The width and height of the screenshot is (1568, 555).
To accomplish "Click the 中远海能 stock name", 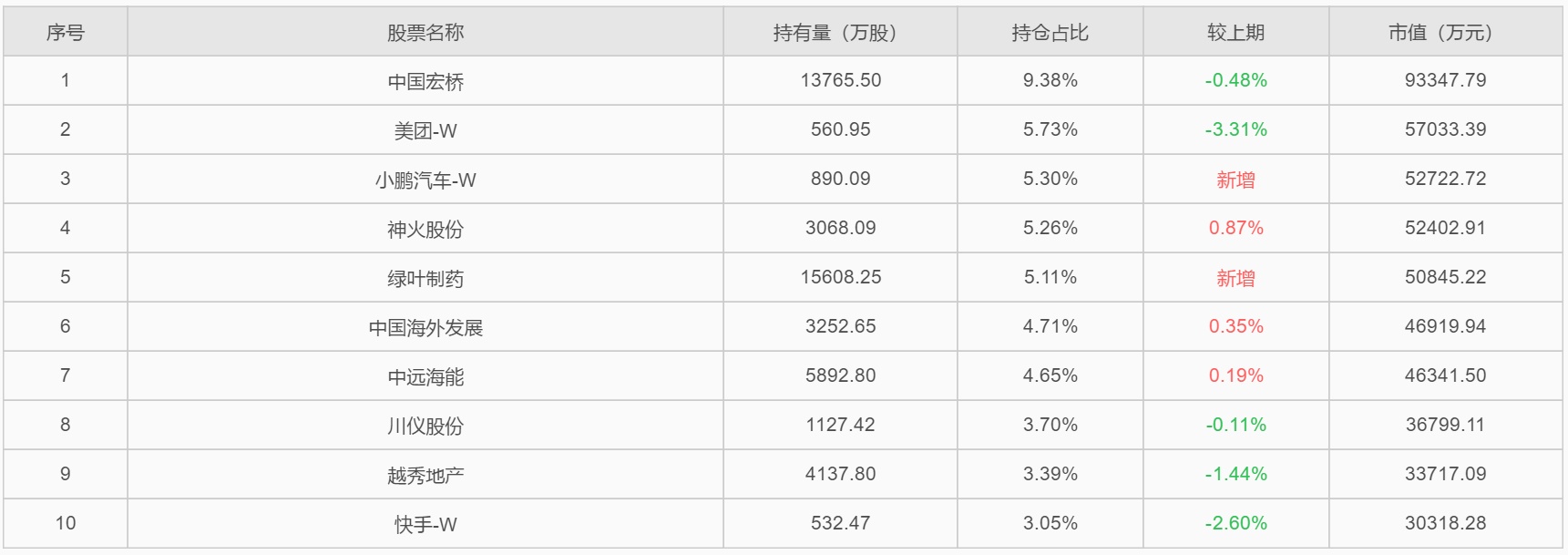I will tap(425, 377).
